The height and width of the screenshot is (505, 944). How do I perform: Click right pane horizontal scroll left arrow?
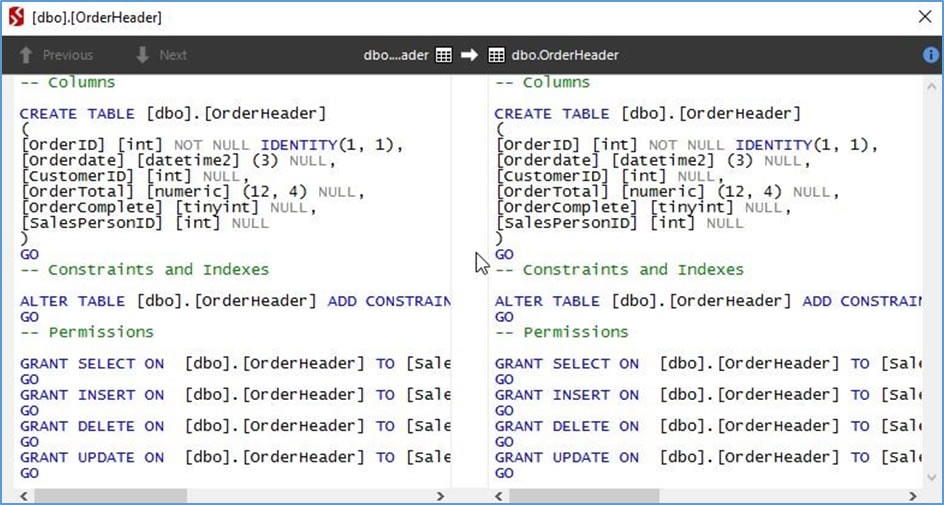[x=498, y=497]
